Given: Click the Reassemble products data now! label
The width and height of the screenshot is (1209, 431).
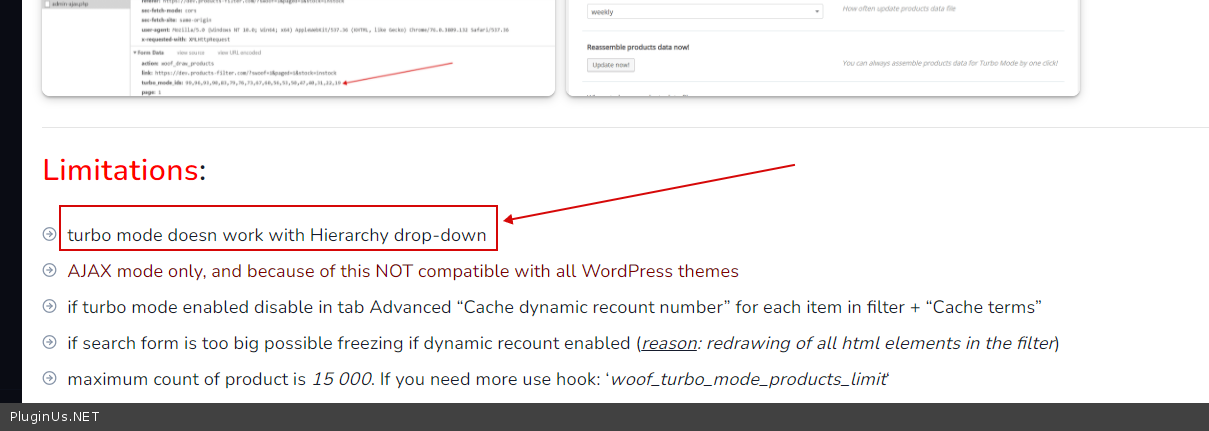Looking at the screenshot, I should 637,47.
